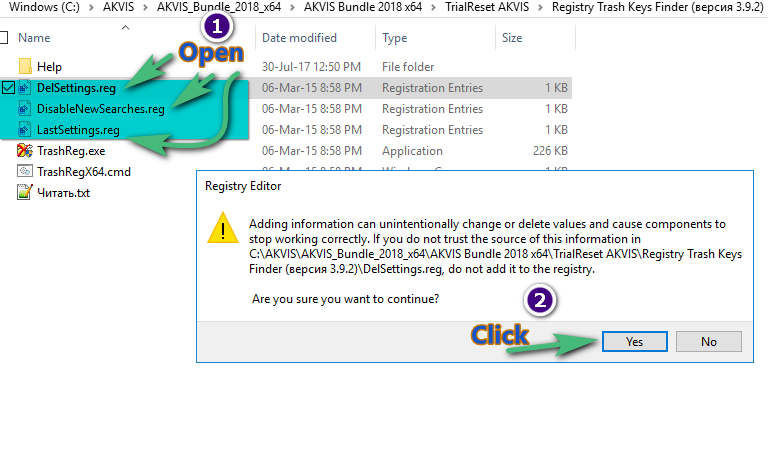Click Application type of TrashReg.exe row
Viewport: 768px width, 463px height.
pyautogui.click(x=412, y=151)
